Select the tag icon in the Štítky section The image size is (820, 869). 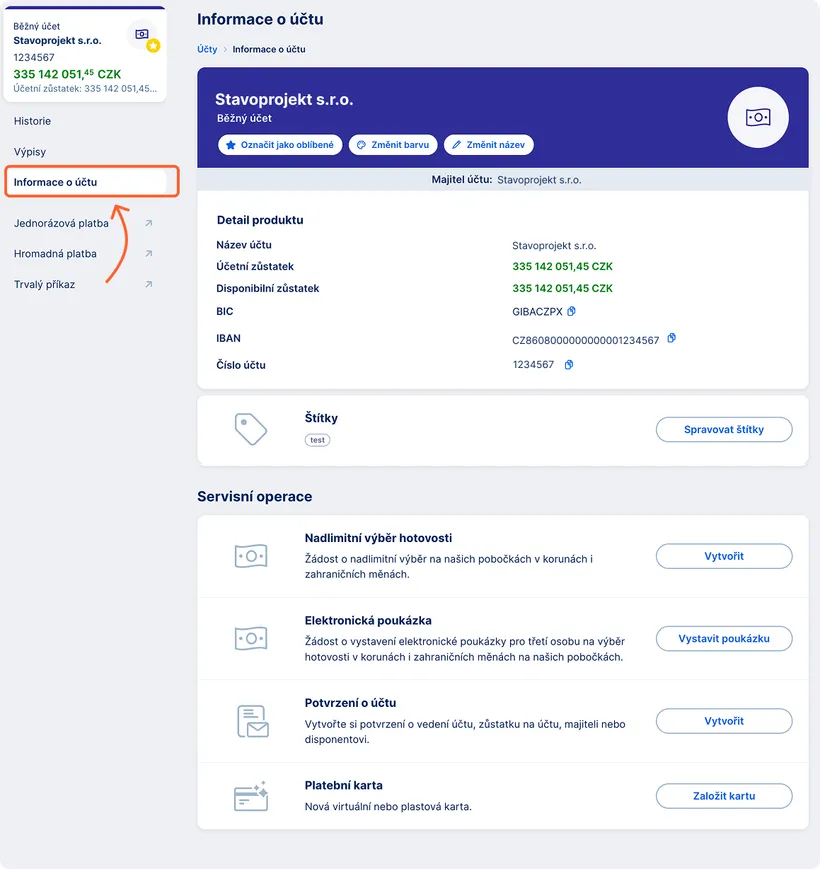pos(249,430)
